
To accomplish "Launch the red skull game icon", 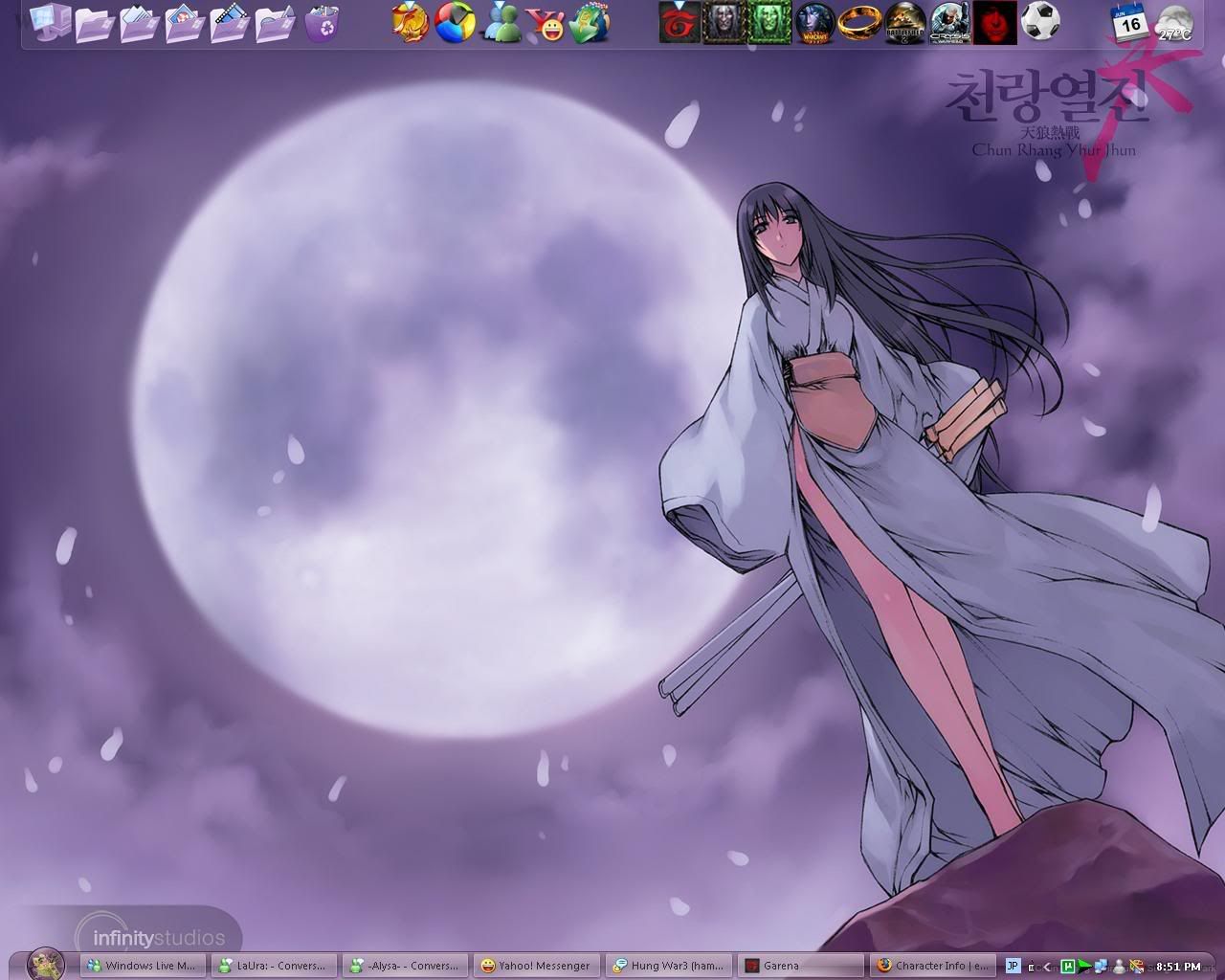I will 995,22.
